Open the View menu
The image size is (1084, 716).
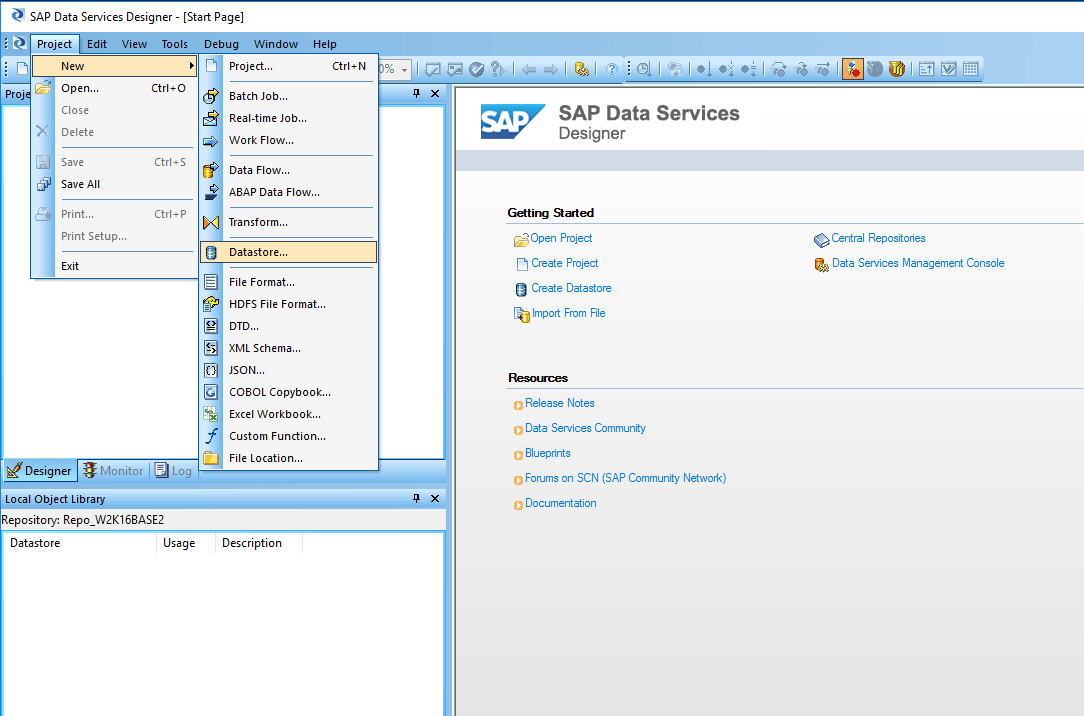click(x=134, y=44)
